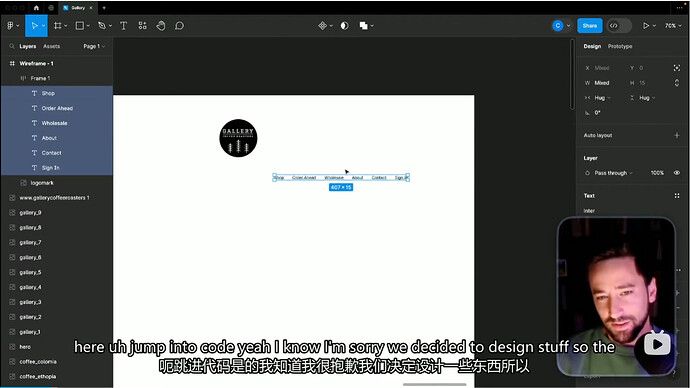The height and width of the screenshot is (388, 690).
Task: Add auto layout with plus button
Action: tap(677, 135)
